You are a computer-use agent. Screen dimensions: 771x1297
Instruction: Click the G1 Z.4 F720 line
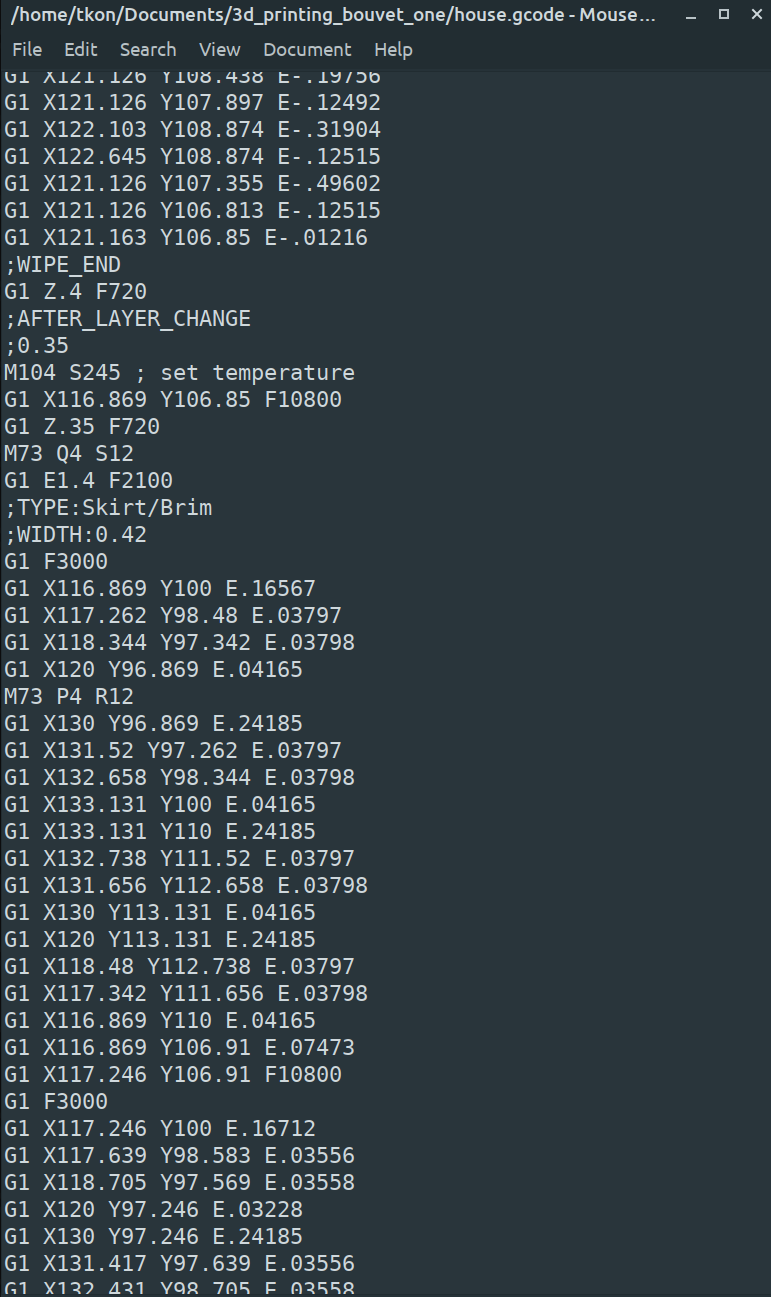click(x=75, y=292)
